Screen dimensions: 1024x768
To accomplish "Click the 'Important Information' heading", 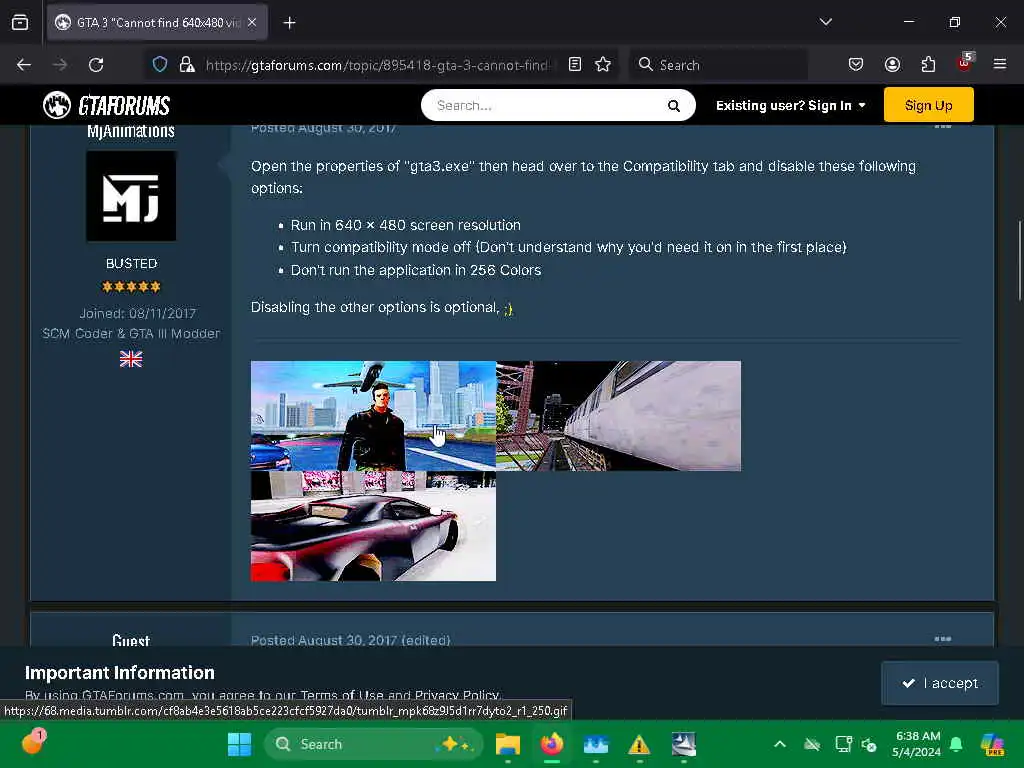I will pos(120,673).
